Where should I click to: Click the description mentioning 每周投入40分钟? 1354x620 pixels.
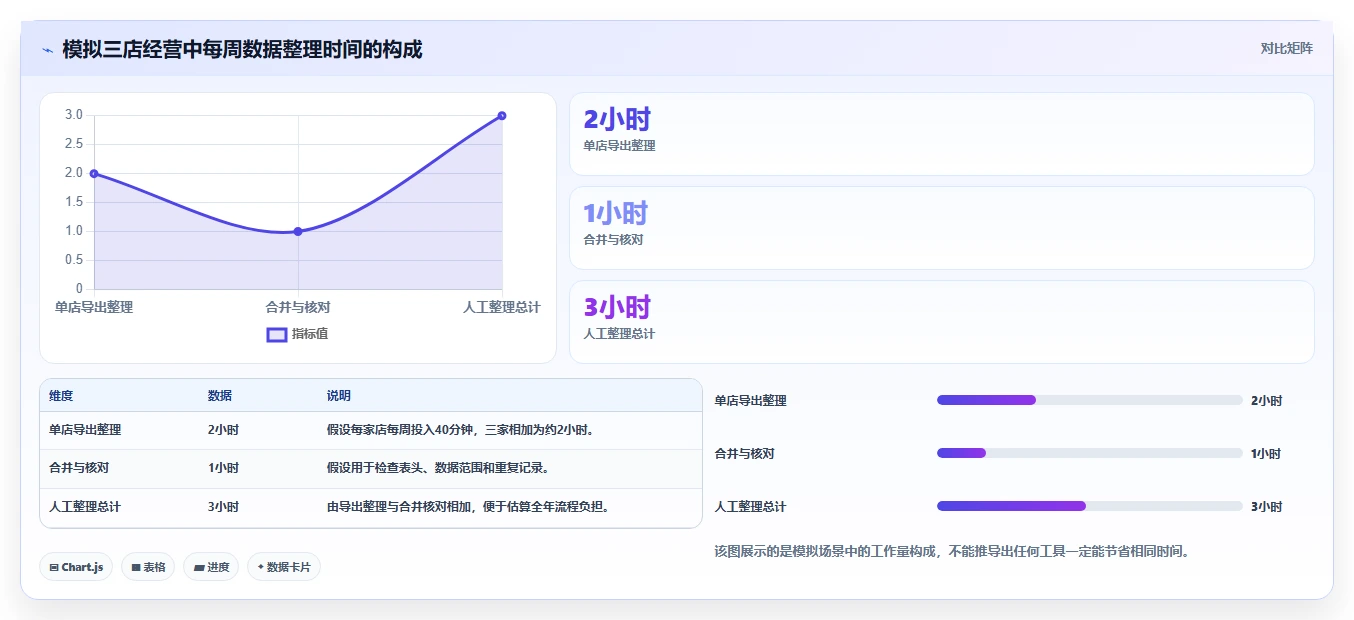[461, 430]
